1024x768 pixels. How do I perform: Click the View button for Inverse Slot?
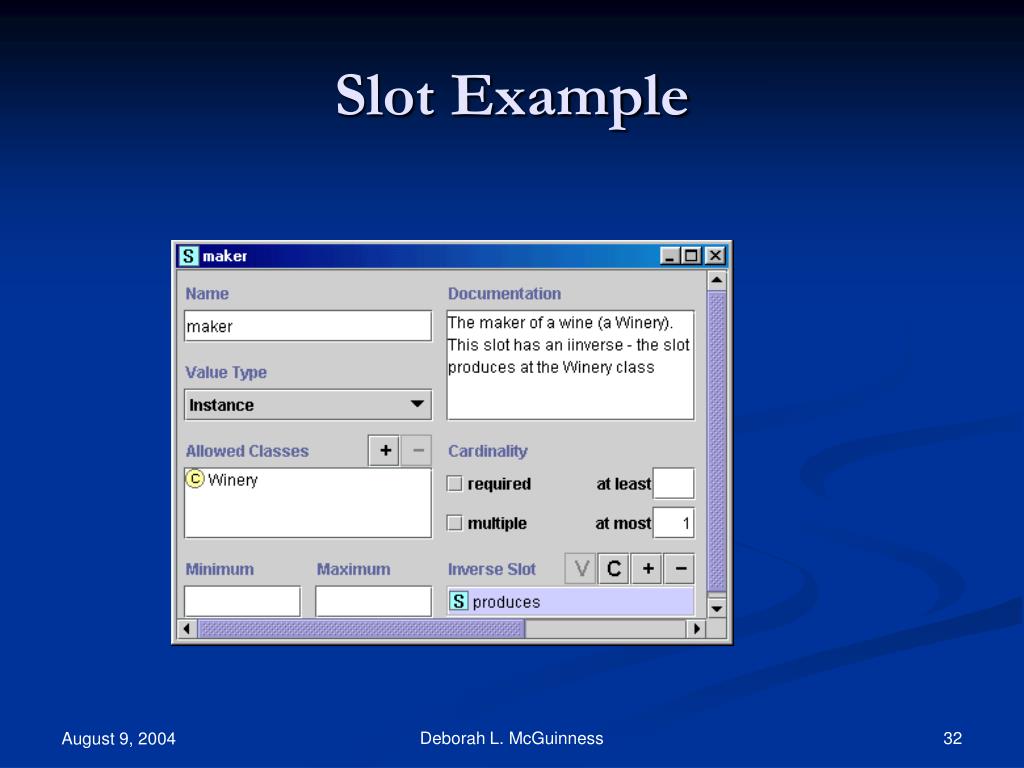pos(581,569)
